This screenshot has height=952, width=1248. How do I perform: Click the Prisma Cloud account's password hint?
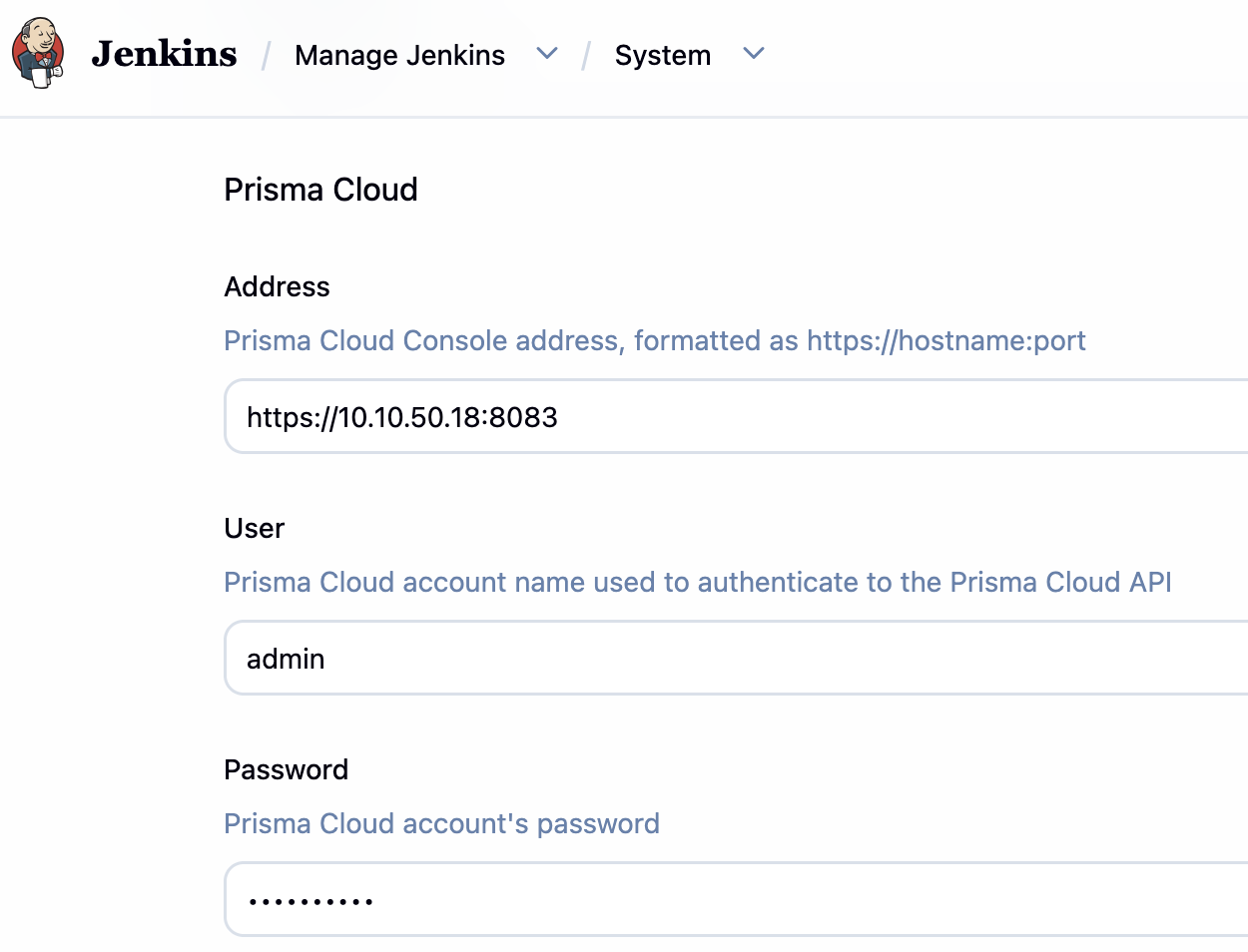click(x=441, y=824)
